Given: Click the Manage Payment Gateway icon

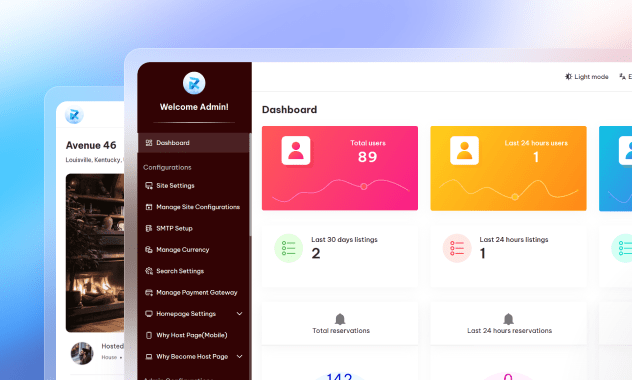Looking at the screenshot, I should [149, 293].
